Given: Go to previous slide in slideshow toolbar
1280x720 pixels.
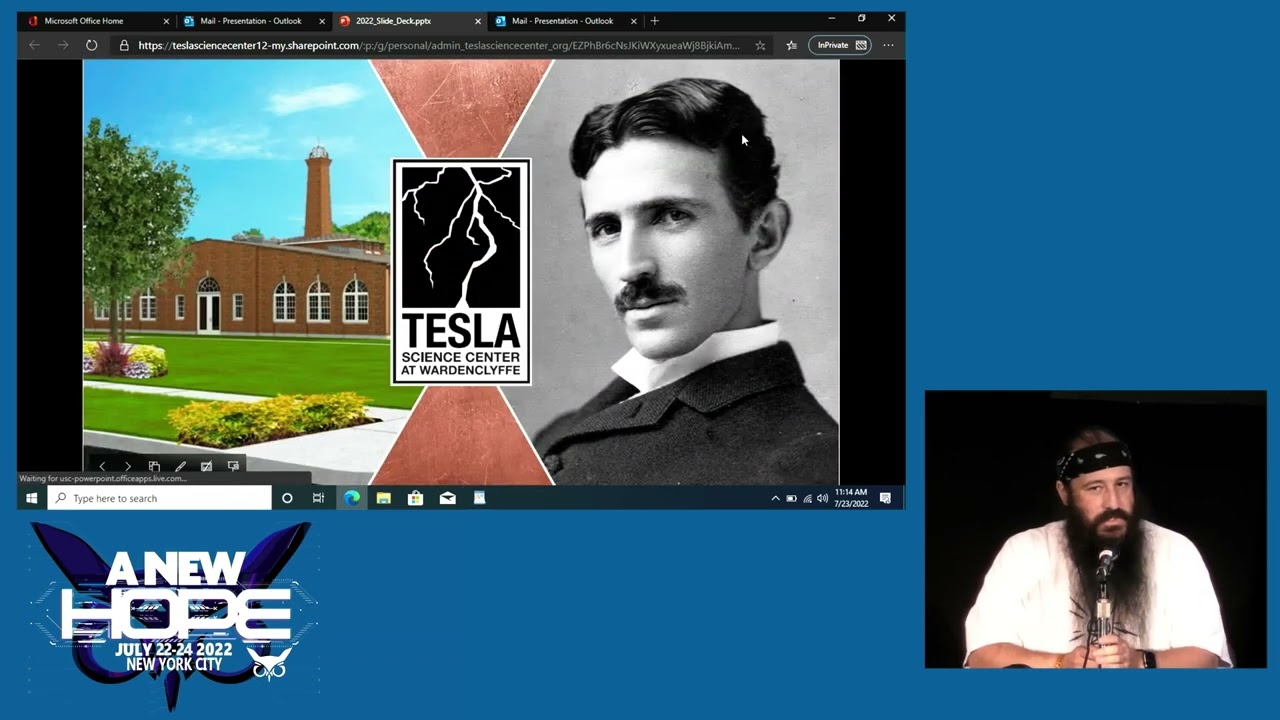Looking at the screenshot, I should point(102,466).
